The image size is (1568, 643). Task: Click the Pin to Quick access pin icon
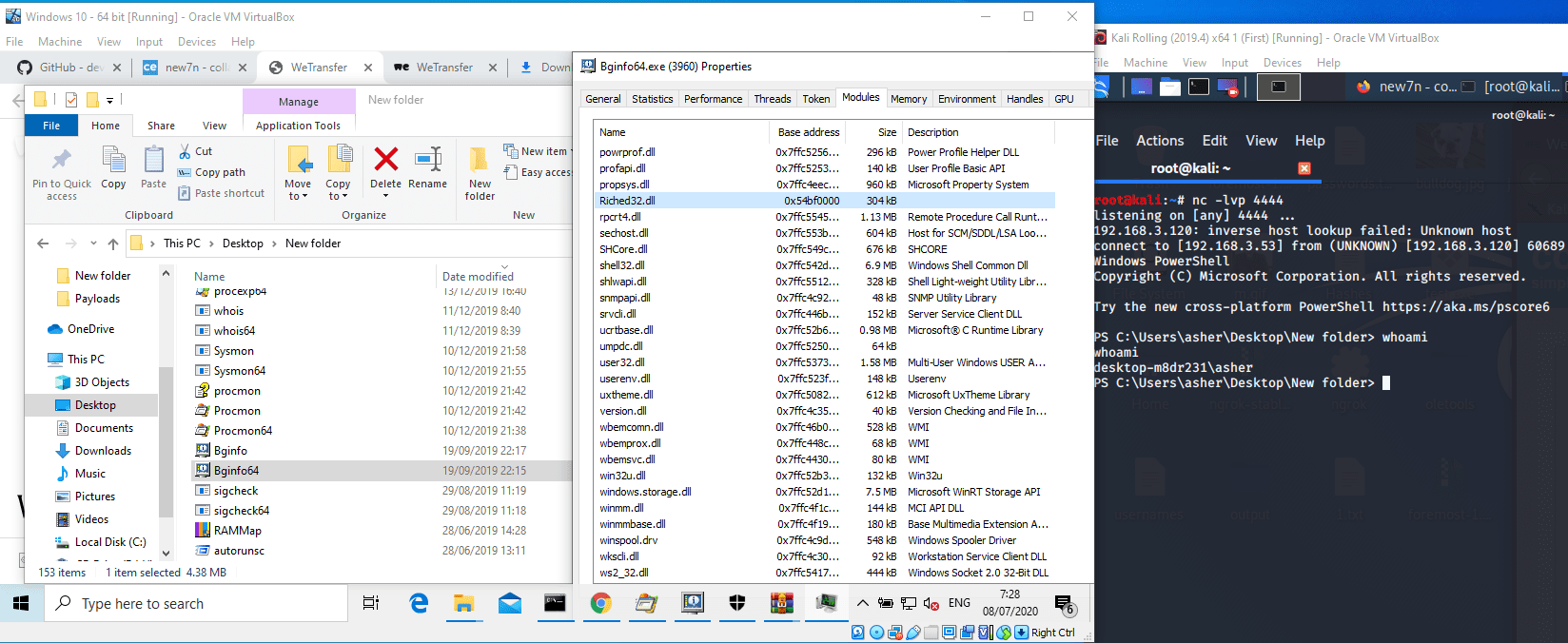tap(62, 160)
